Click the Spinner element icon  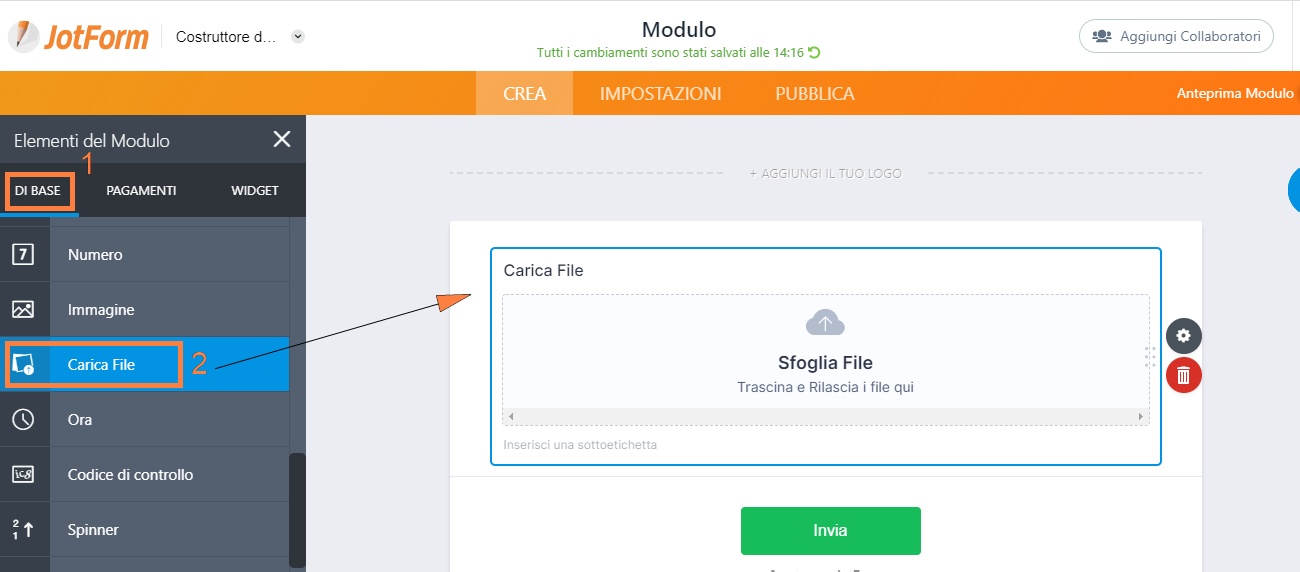click(23, 529)
